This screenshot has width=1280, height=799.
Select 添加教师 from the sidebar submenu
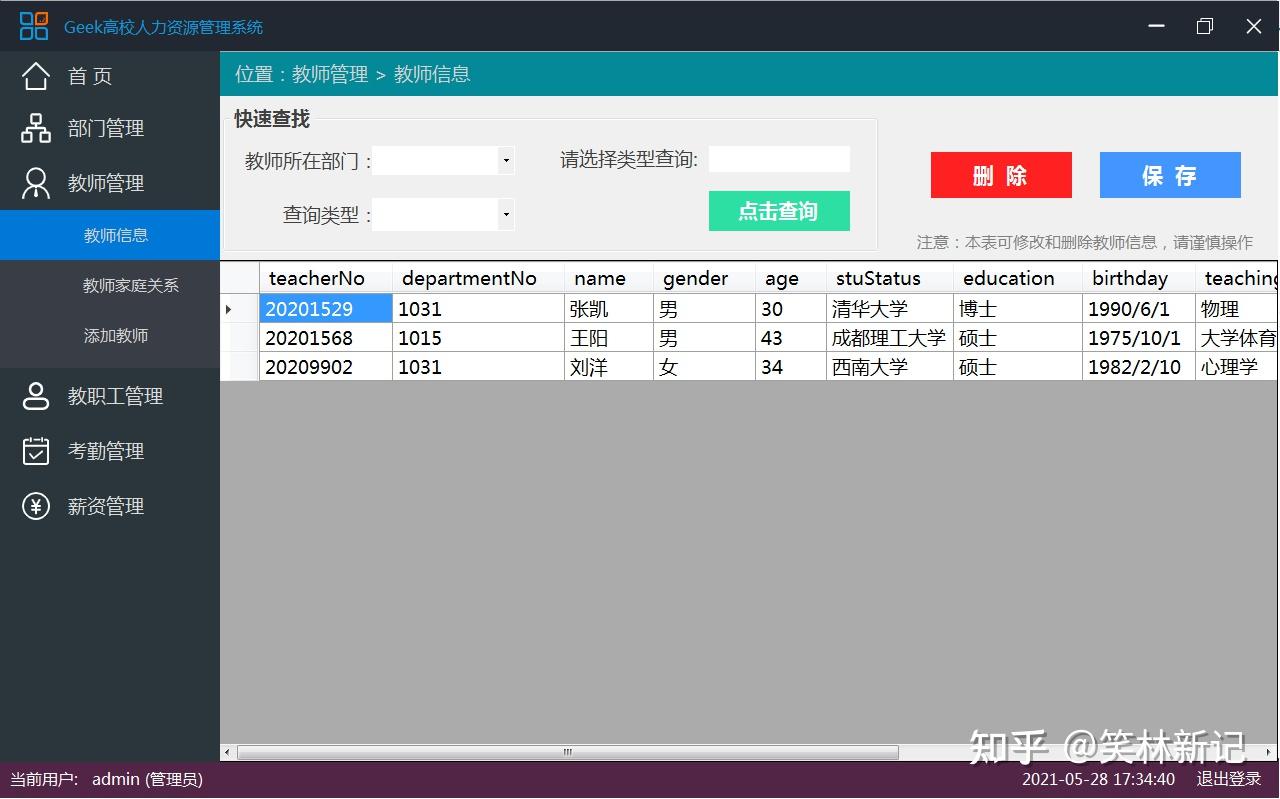click(x=115, y=336)
